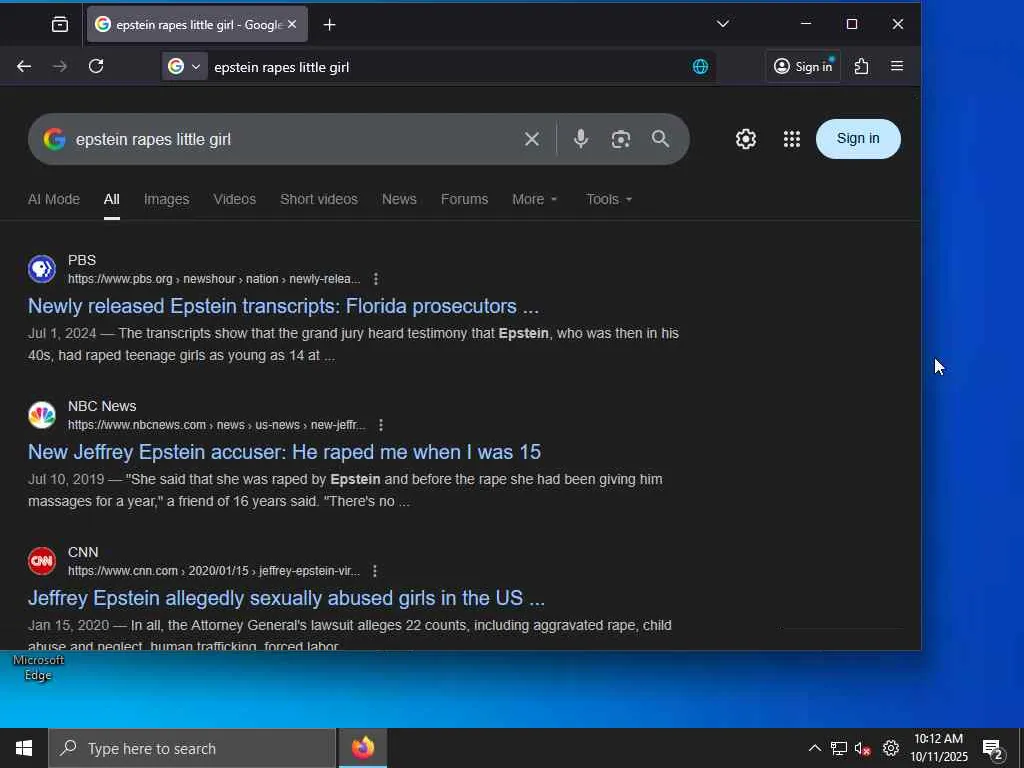This screenshot has height=768, width=1024.
Task: Click the taskbar search box
Action: point(191,748)
